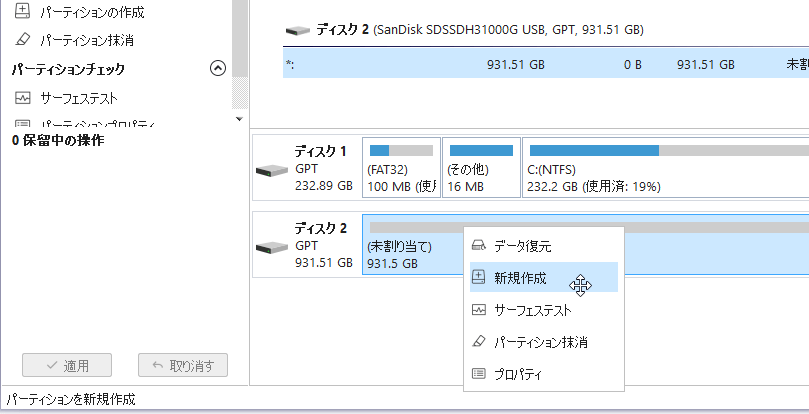Click the 未割り当て 931.5 GB partition block
The height and width of the screenshot is (414, 809).
pos(410,254)
